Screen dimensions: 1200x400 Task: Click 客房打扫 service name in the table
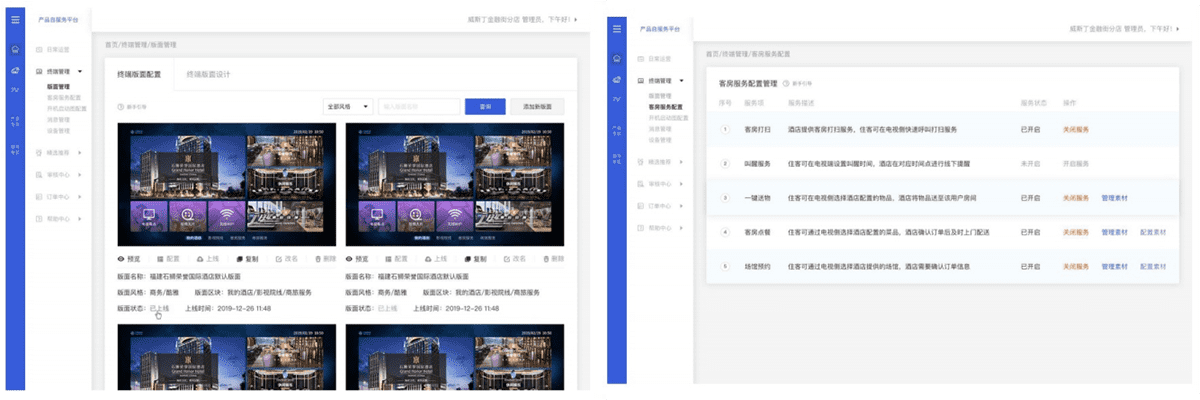coord(758,130)
